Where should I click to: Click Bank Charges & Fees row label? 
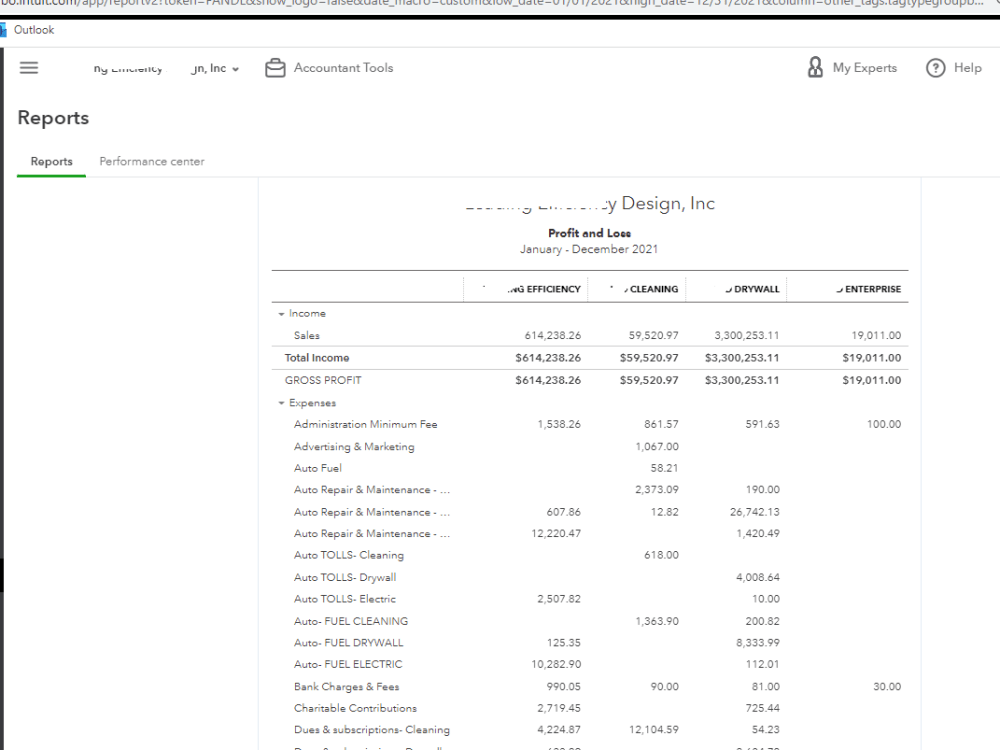coord(346,687)
